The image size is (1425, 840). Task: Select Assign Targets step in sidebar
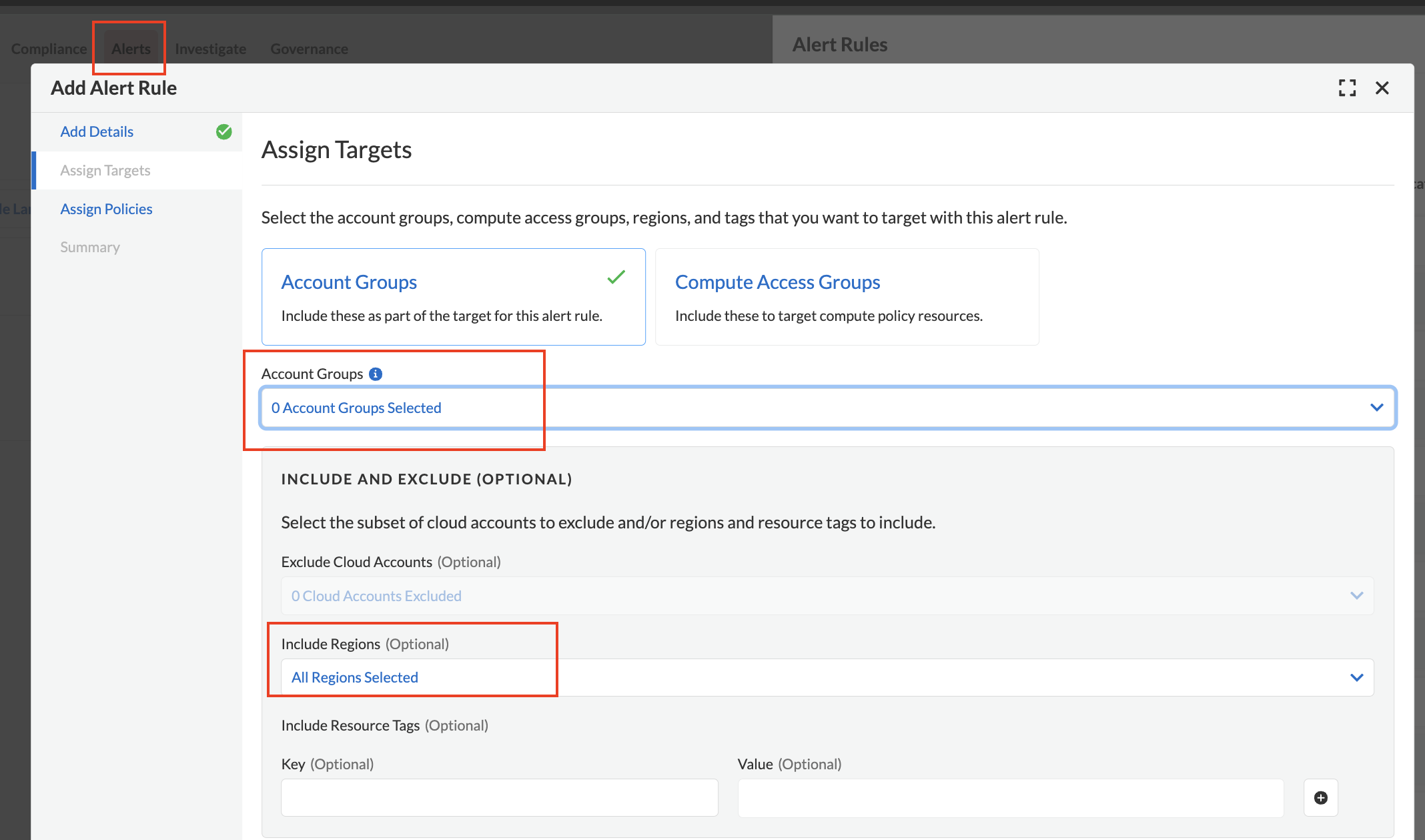tap(105, 171)
